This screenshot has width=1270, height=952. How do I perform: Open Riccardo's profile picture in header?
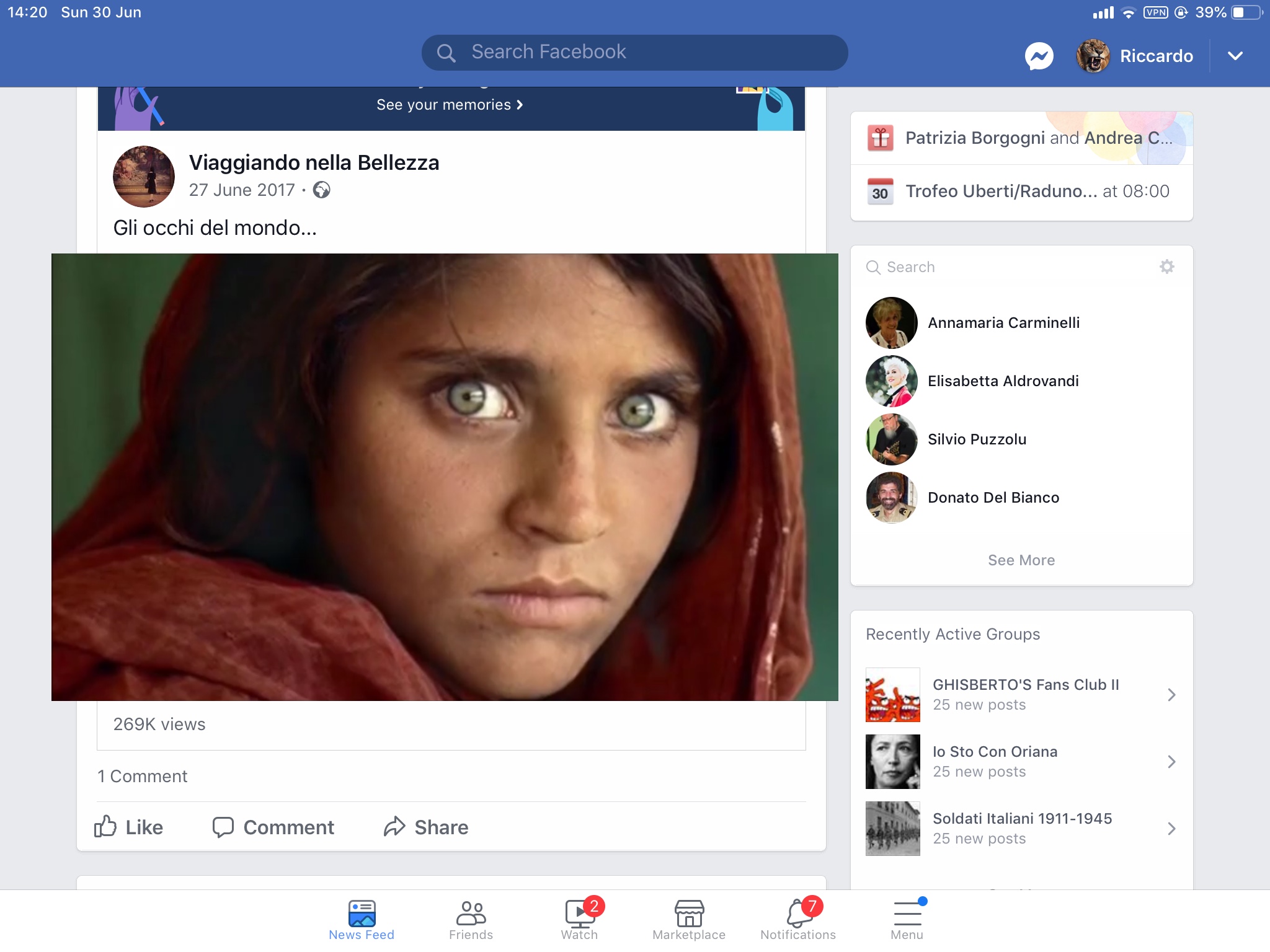(x=1093, y=56)
